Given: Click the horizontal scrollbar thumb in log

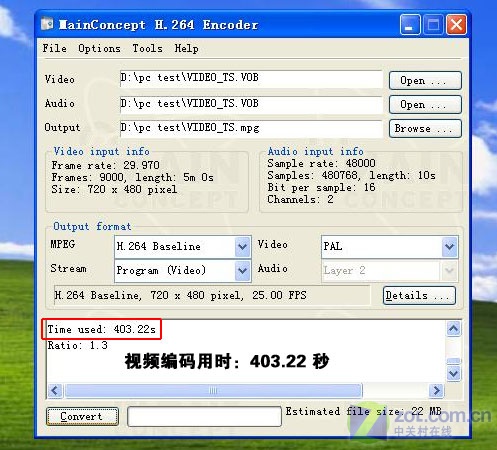Looking at the screenshot, I should point(213,390).
